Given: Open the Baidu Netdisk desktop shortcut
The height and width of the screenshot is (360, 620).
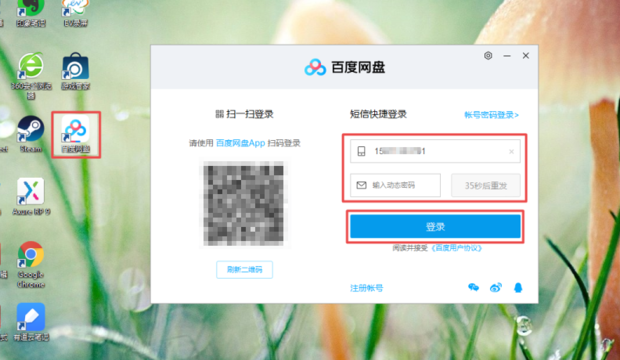Looking at the screenshot, I should coord(76,134).
